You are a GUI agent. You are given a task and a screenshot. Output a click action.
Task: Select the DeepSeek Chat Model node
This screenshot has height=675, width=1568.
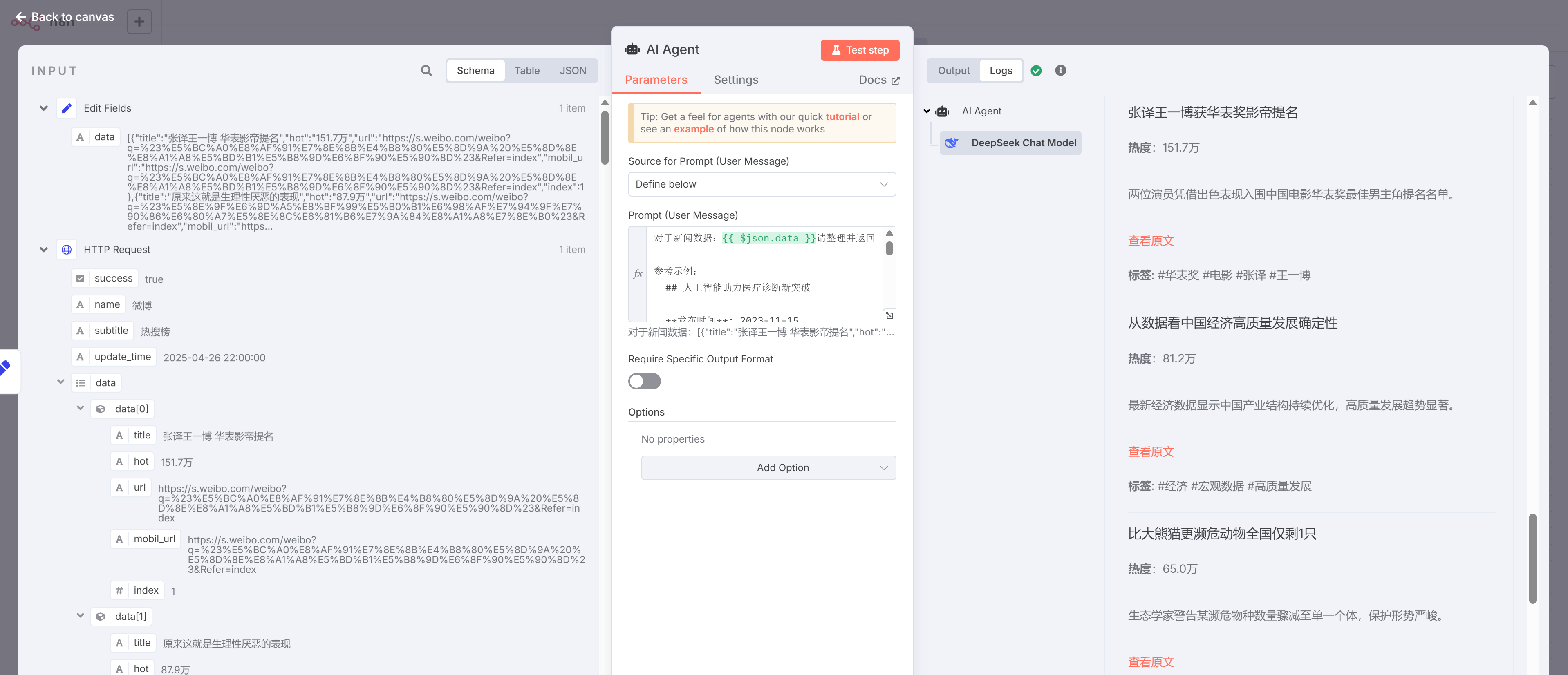tap(1010, 143)
